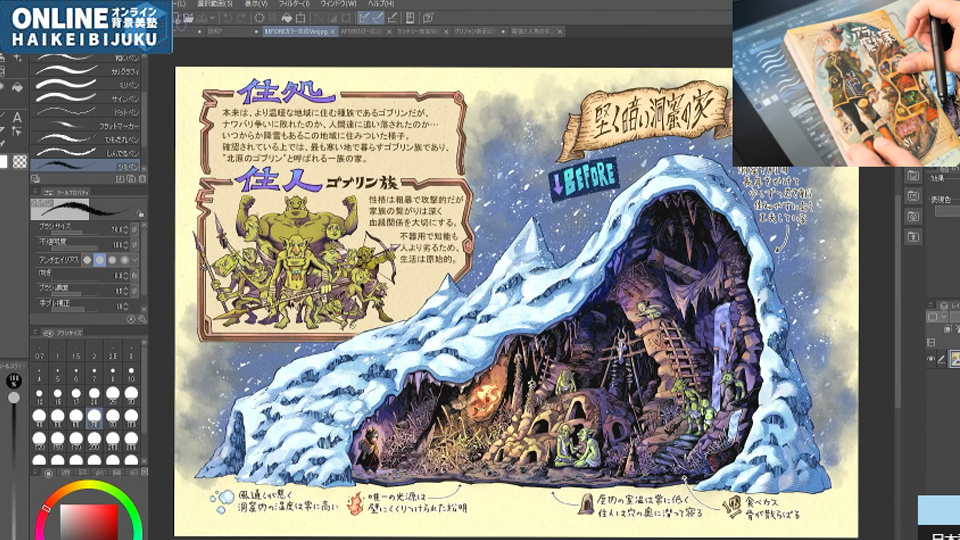Click the delete sub tool trash icon
Screen dimensions: 960x540
[x=143, y=179]
